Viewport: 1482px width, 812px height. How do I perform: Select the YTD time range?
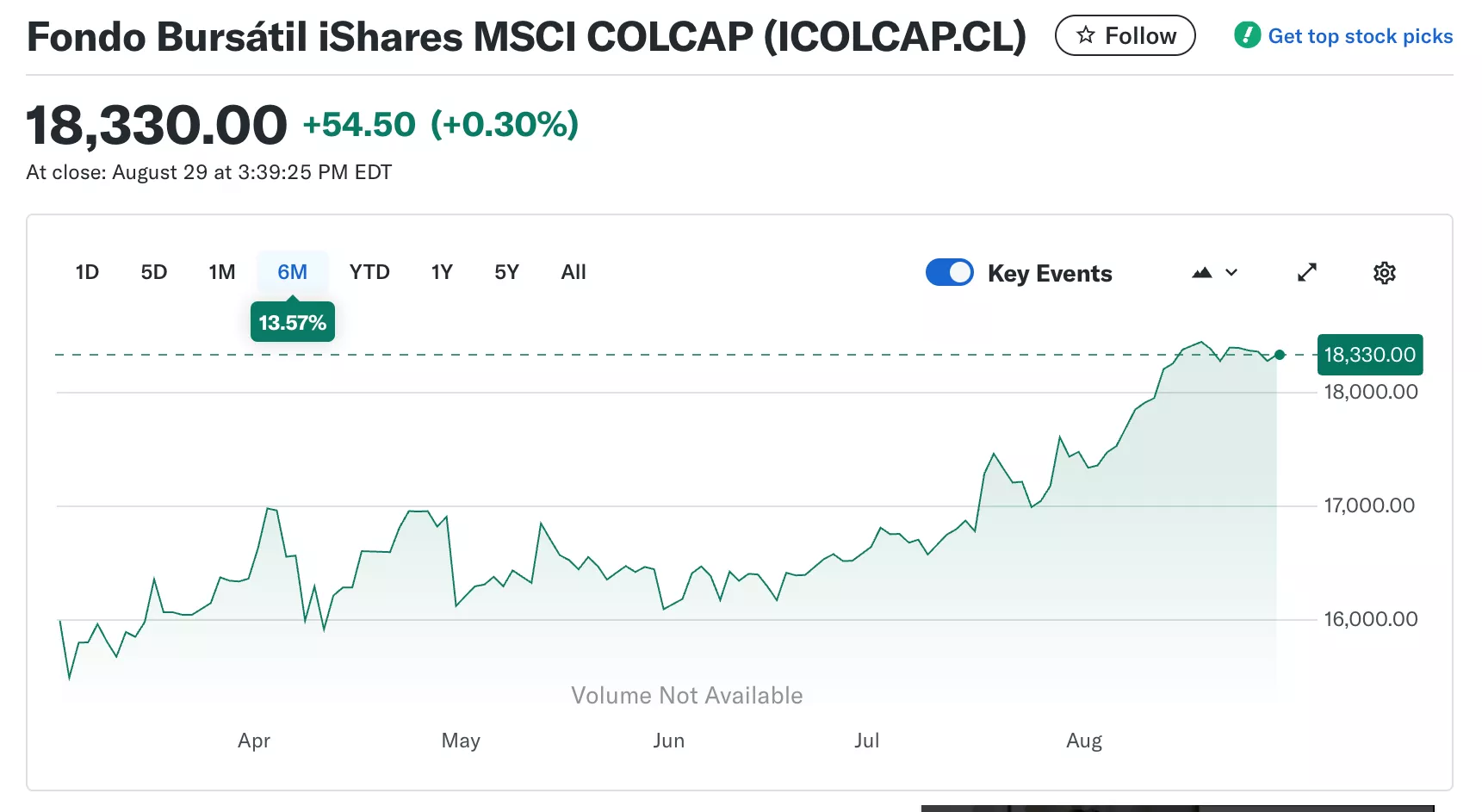click(369, 272)
